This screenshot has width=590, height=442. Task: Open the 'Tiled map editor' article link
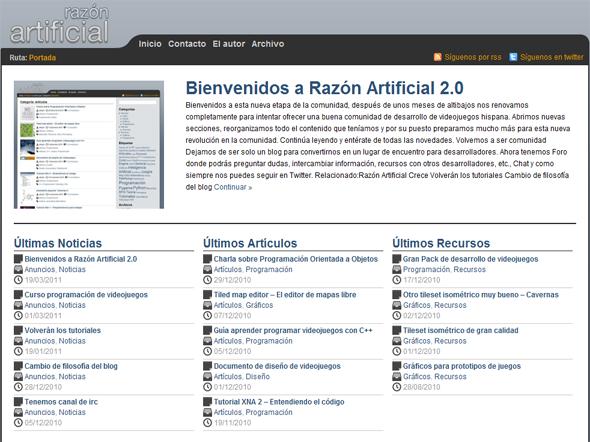click(x=285, y=295)
